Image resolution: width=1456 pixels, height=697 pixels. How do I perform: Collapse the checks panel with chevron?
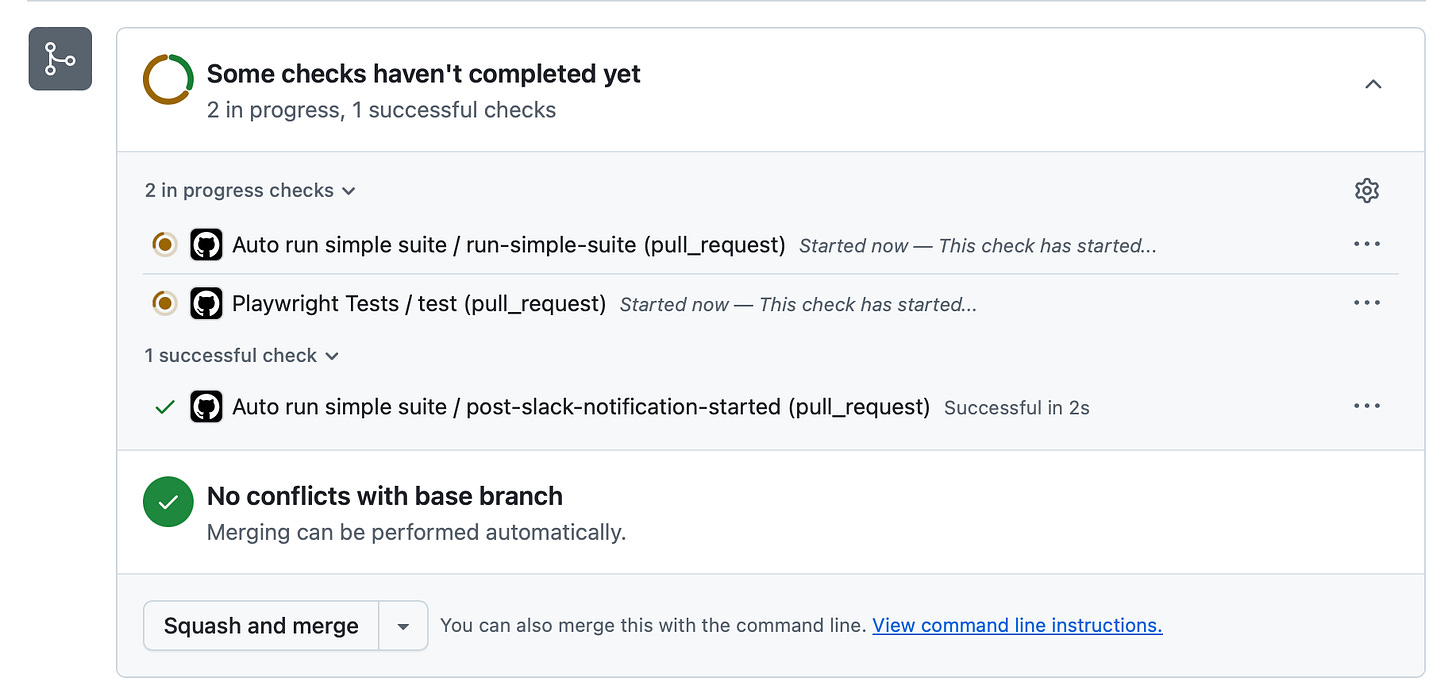click(1373, 84)
